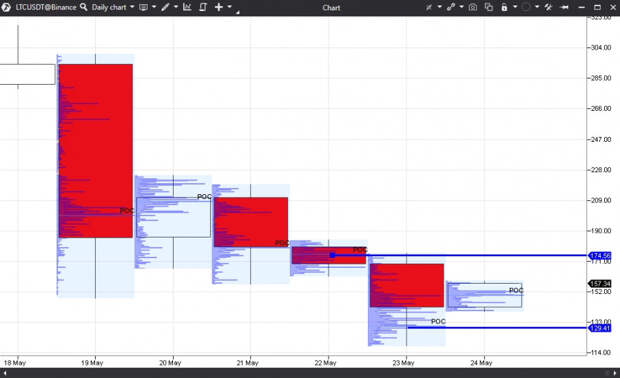Select the drawing pencil tool
Image resolution: width=620 pixels, height=378 pixels.
point(165,7)
